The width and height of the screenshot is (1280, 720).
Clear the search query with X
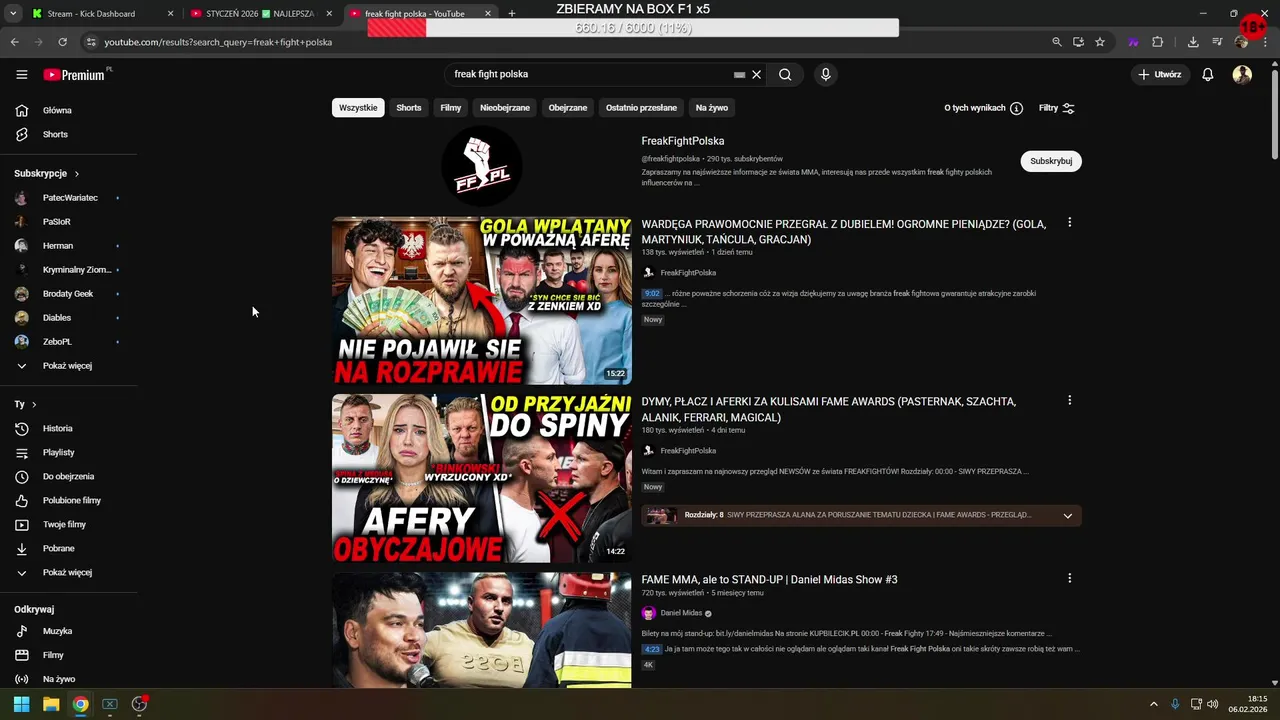point(757,74)
